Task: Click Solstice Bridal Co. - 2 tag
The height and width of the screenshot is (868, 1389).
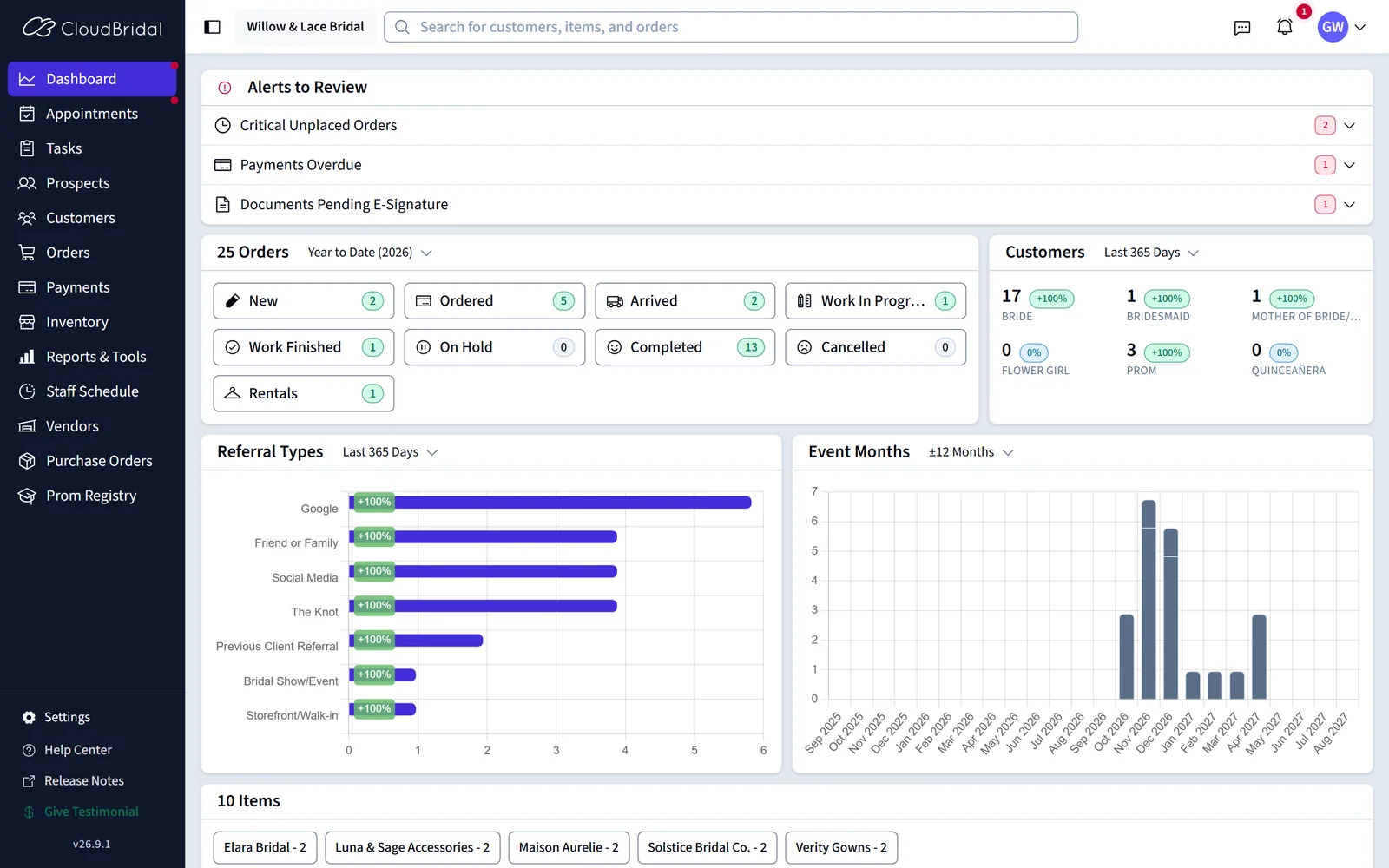Action: (708, 847)
